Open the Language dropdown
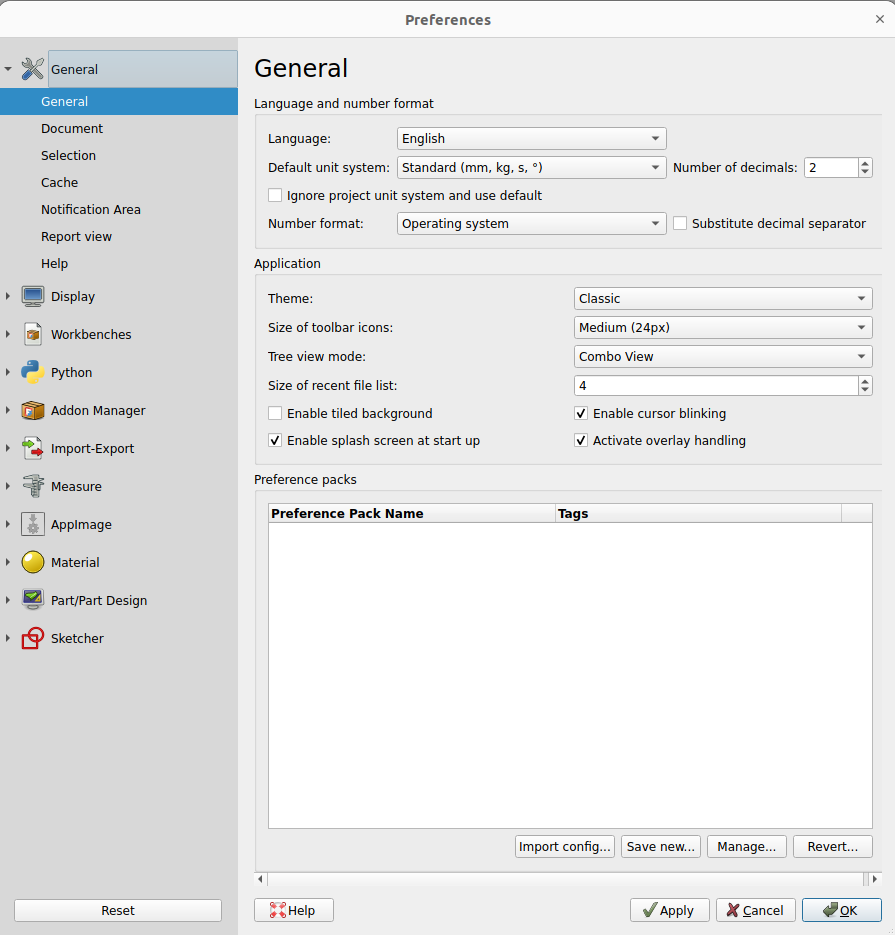 531,138
